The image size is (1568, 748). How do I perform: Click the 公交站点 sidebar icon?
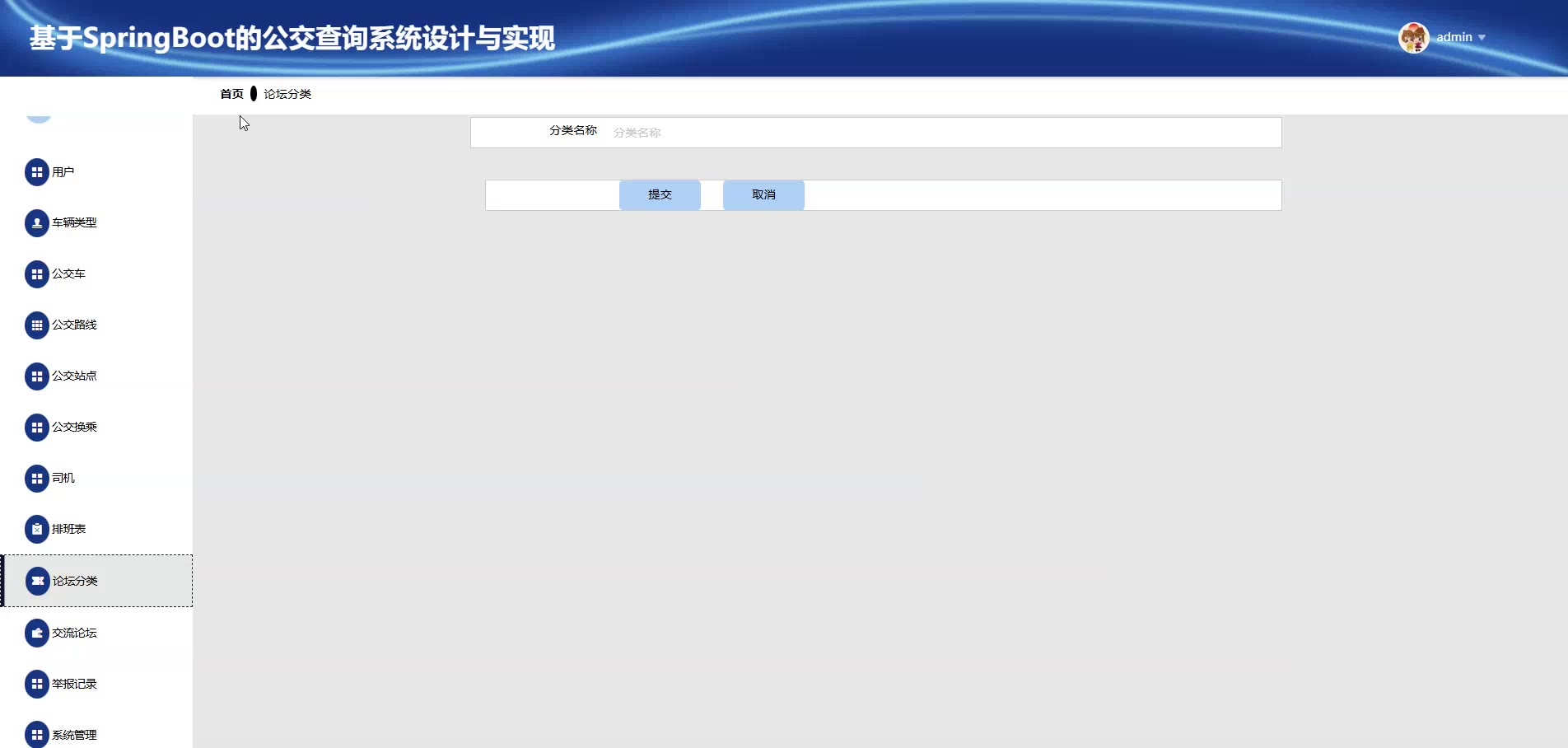[37, 376]
